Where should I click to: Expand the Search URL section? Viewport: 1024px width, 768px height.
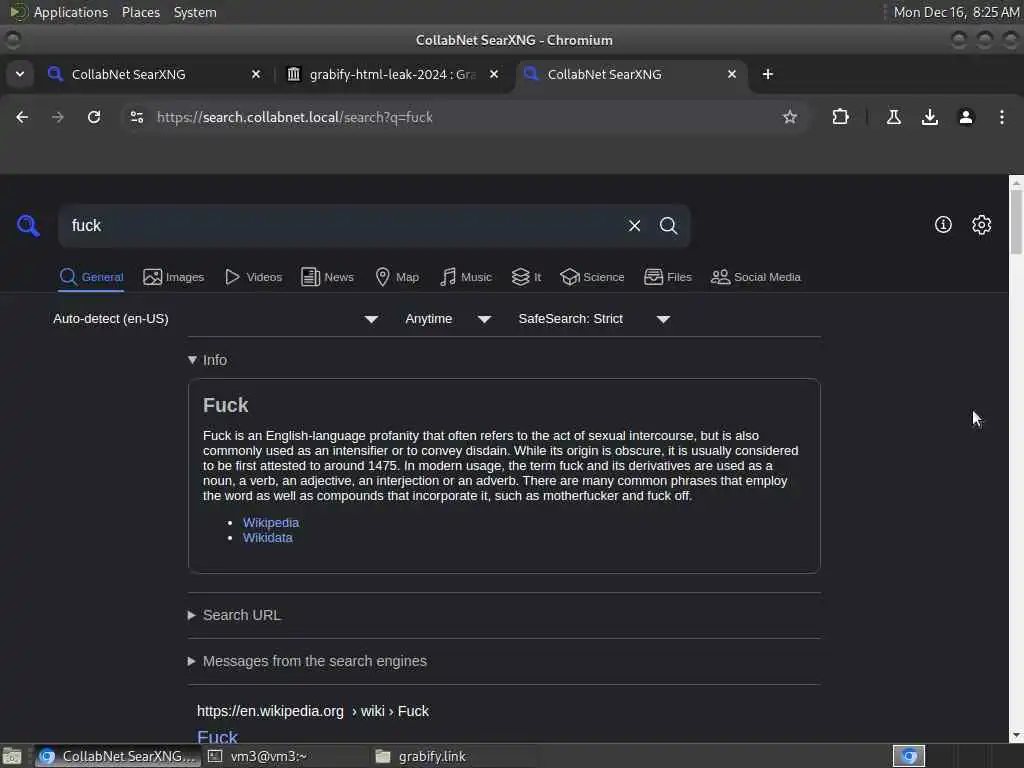pyautogui.click(x=234, y=615)
